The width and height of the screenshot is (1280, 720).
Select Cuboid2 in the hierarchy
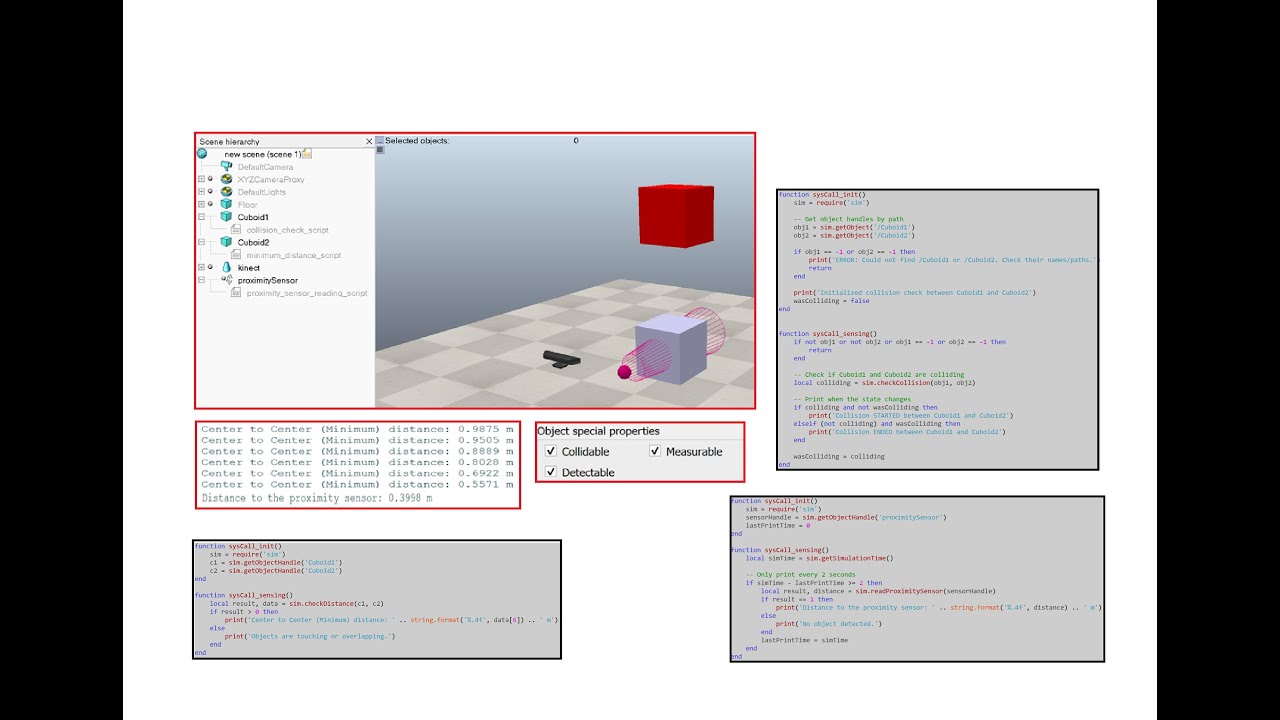click(x=253, y=242)
